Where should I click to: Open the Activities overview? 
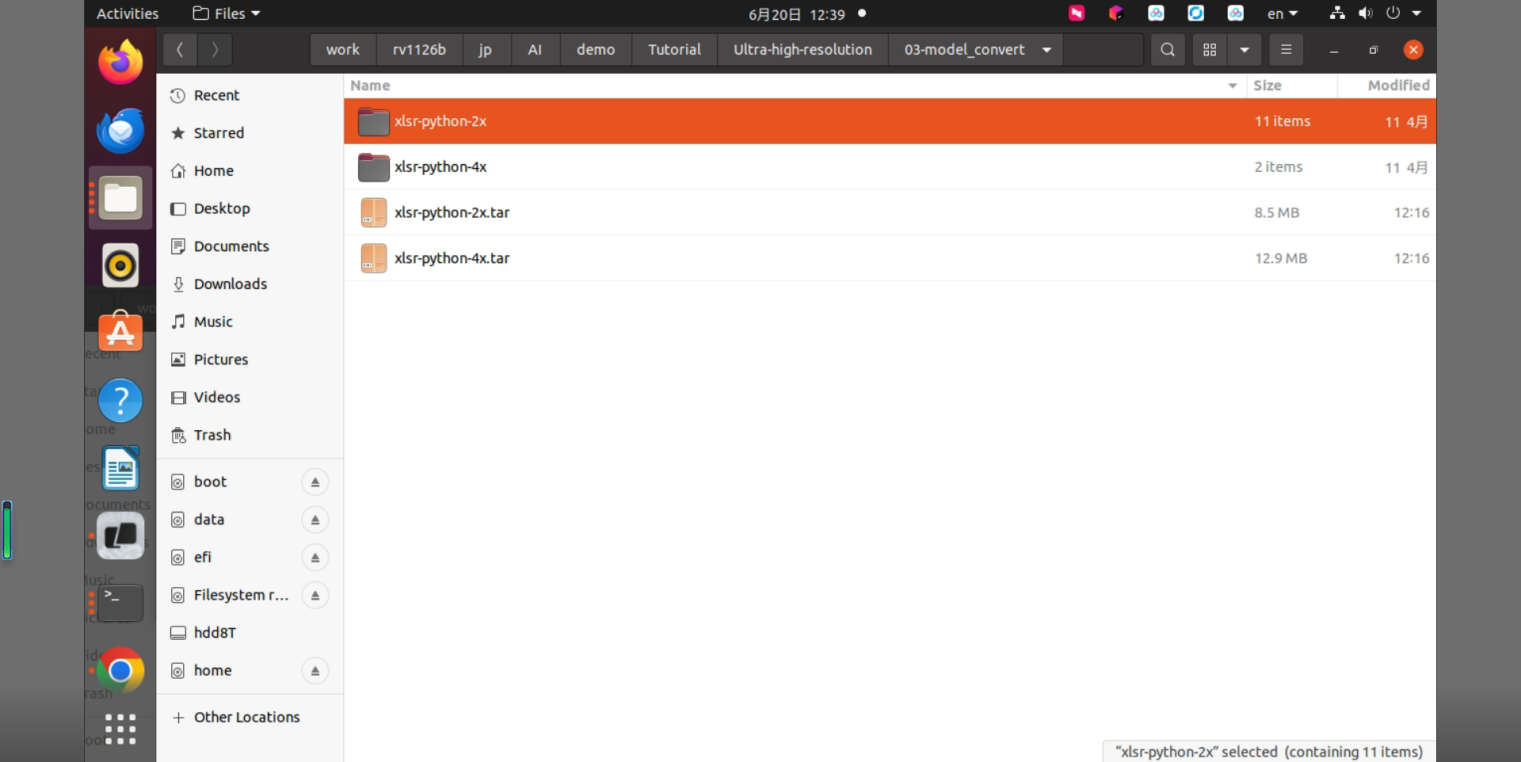128,14
